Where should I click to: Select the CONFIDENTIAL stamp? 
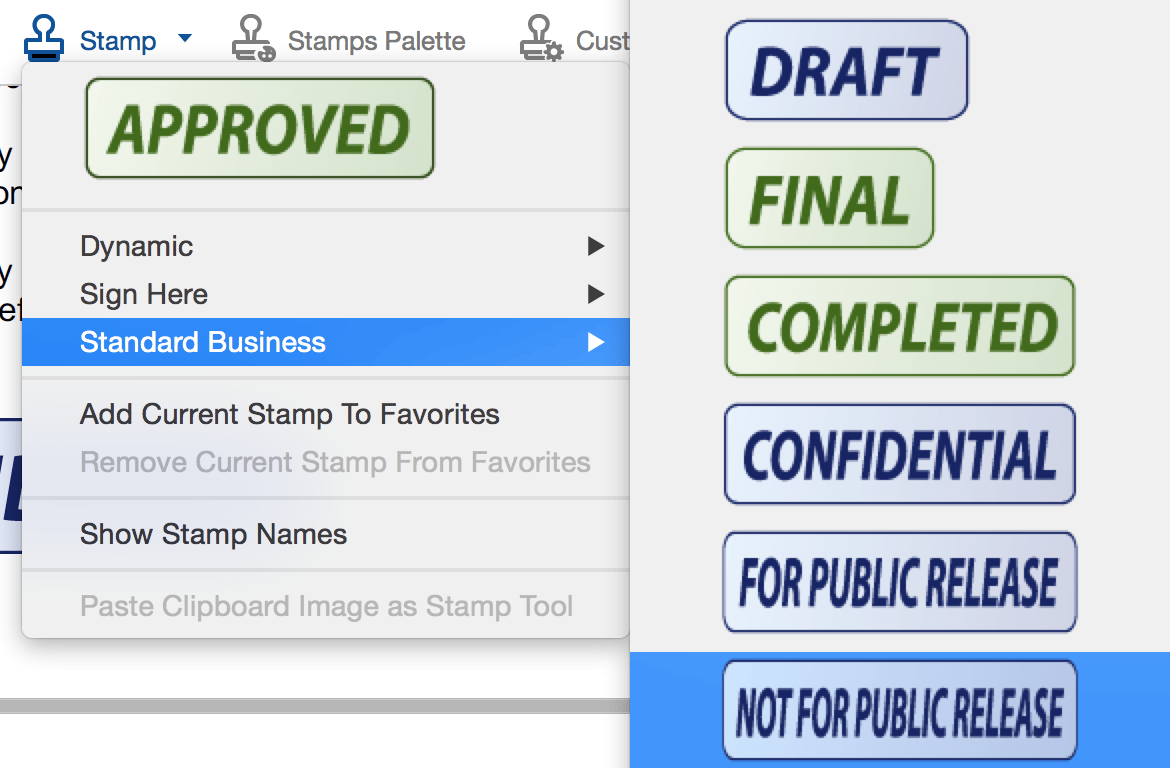click(x=899, y=454)
